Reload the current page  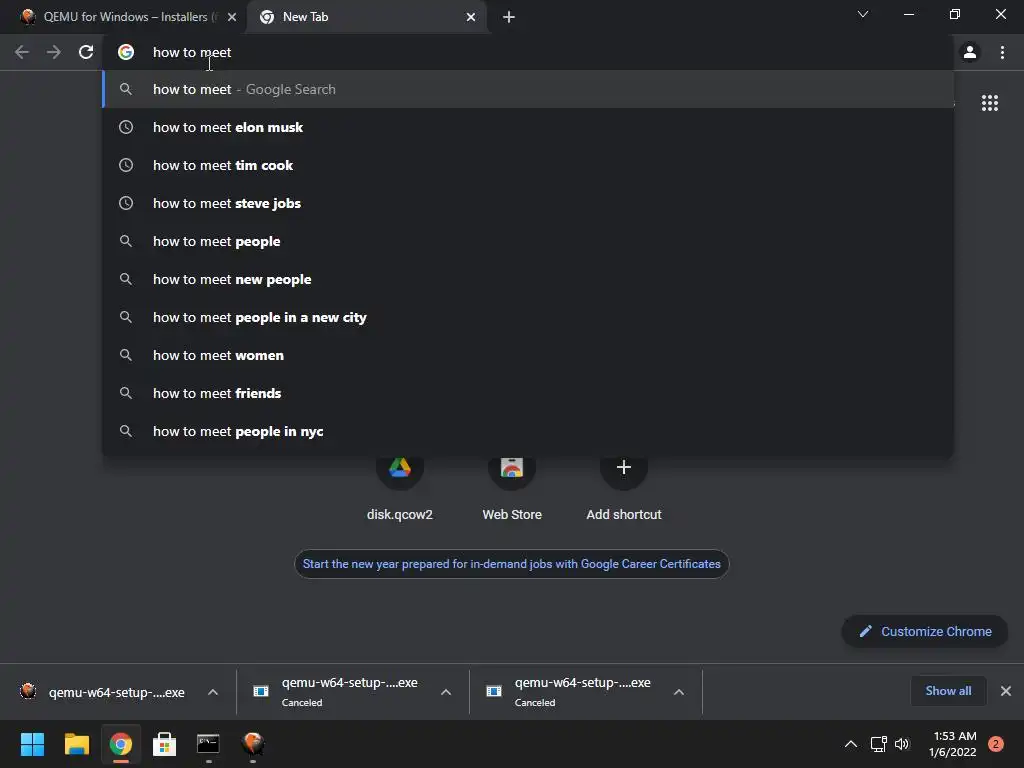[x=86, y=52]
